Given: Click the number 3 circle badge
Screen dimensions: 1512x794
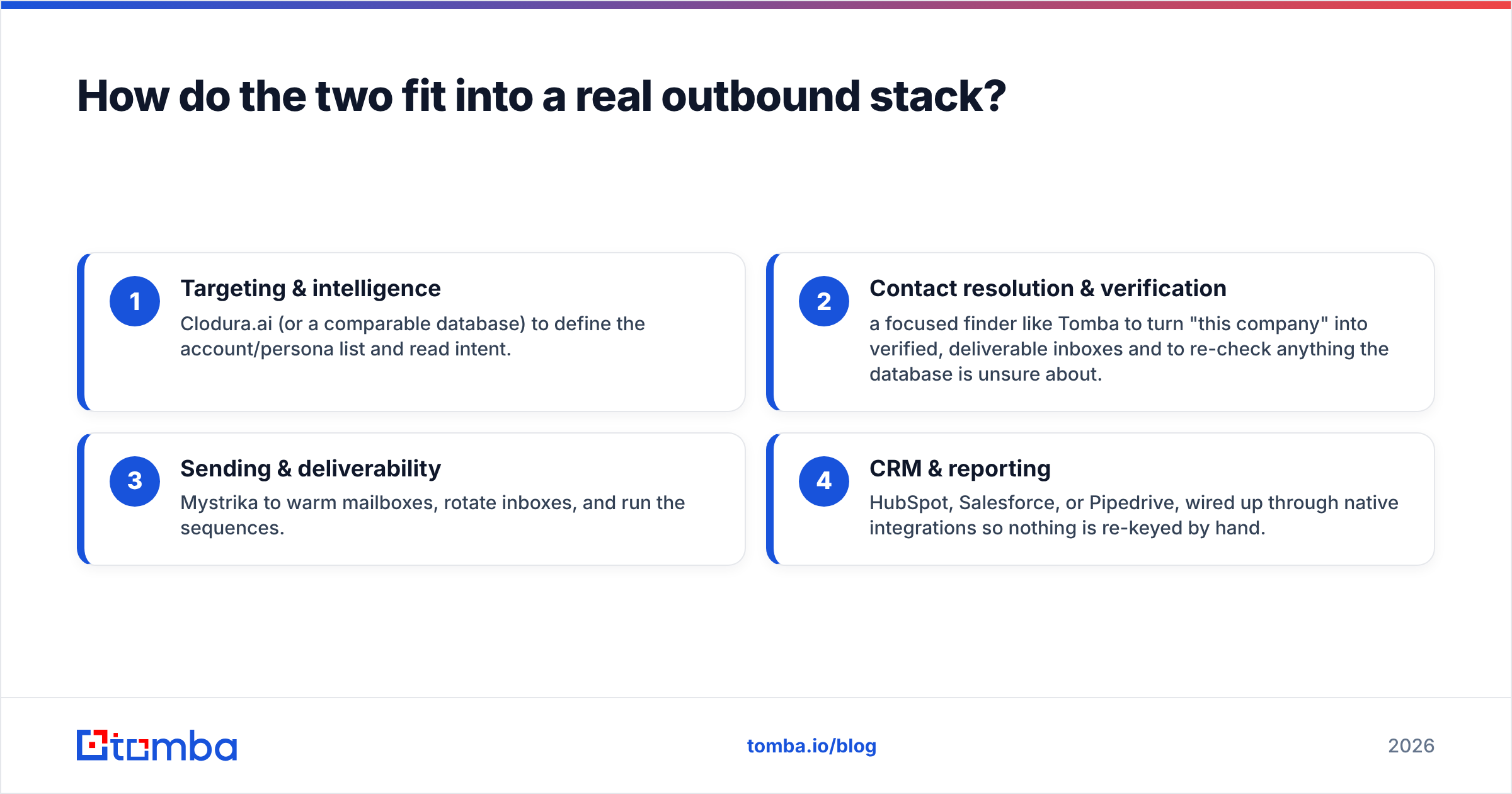Looking at the screenshot, I should coord(135,481).
